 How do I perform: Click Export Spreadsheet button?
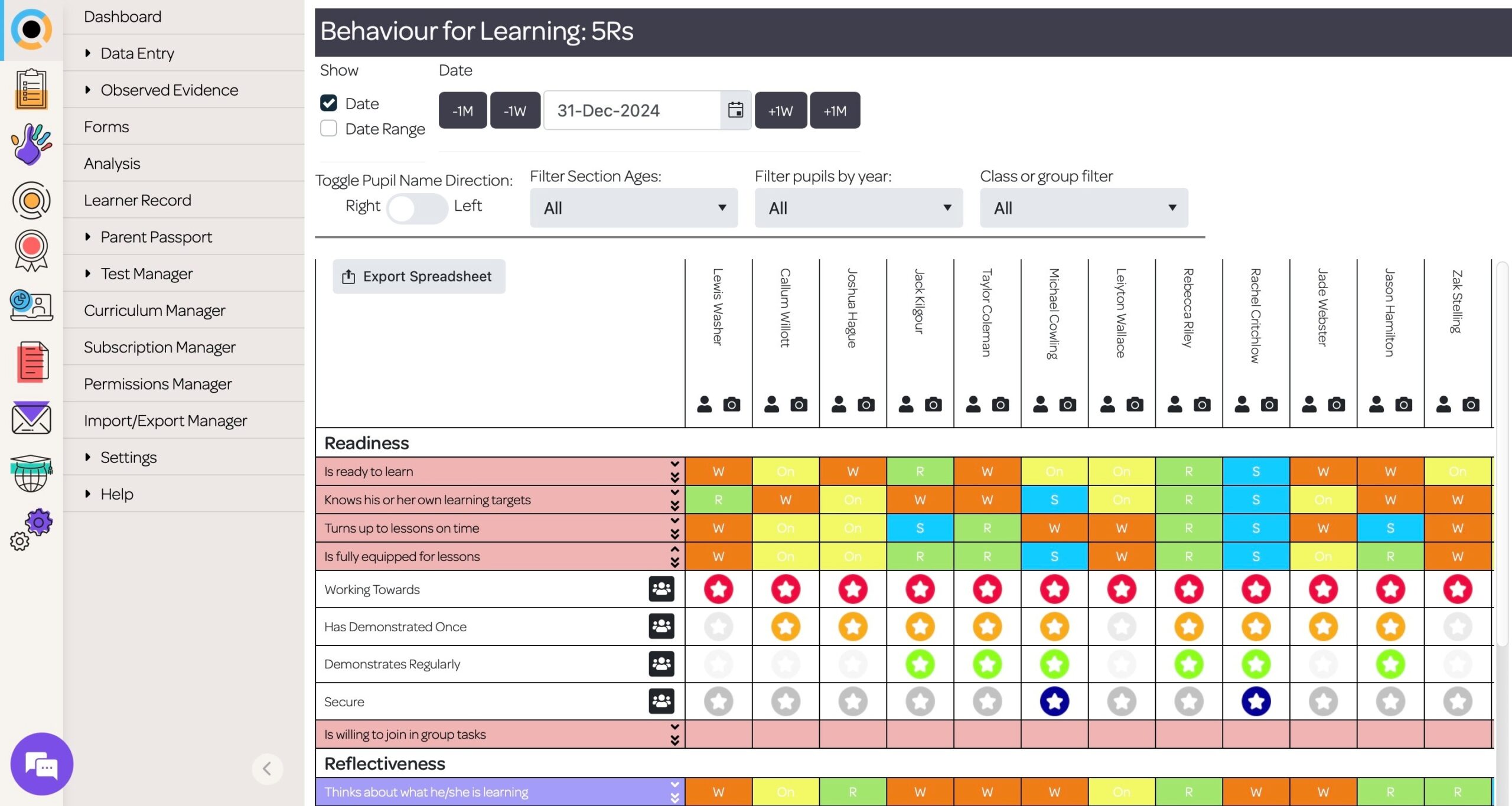[x=418, y=276]
